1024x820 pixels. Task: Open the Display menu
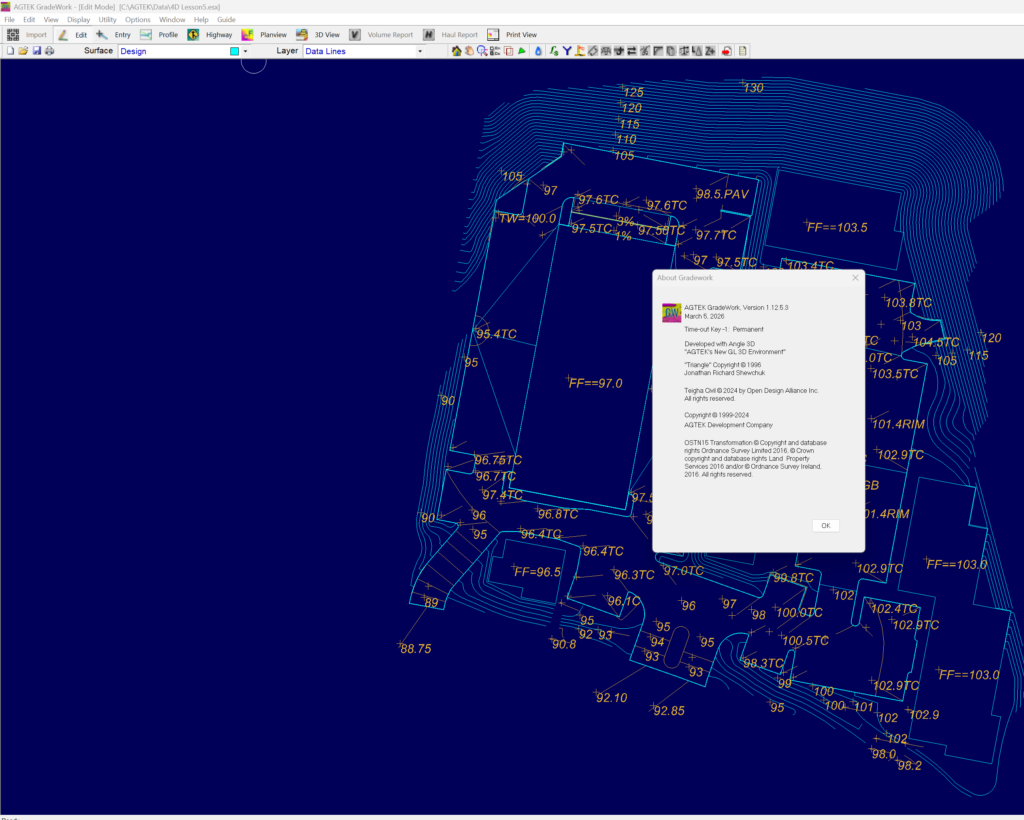(x=78, y=20)
